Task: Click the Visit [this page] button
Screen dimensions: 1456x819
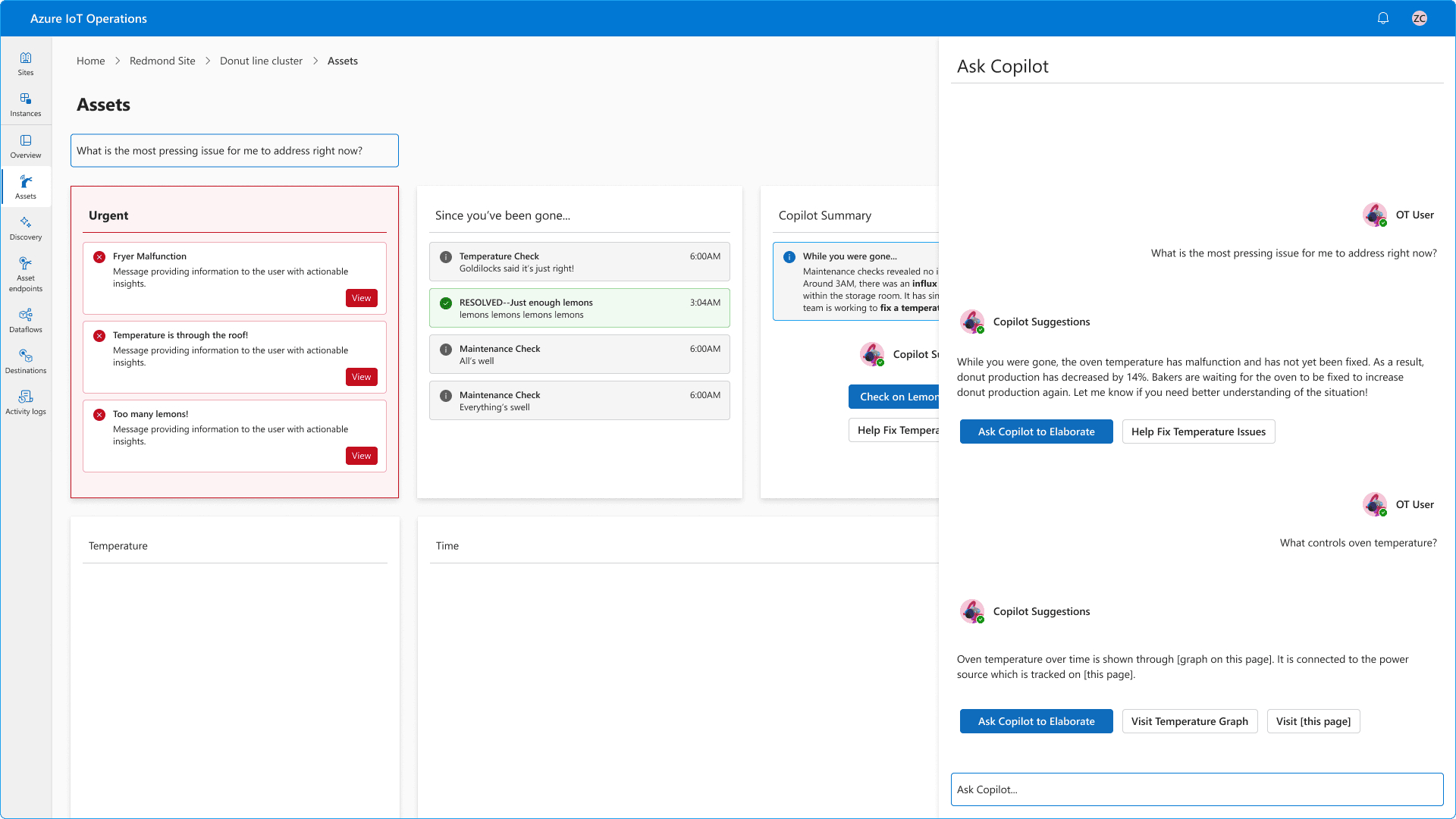Action: (x=1313, y=721)
